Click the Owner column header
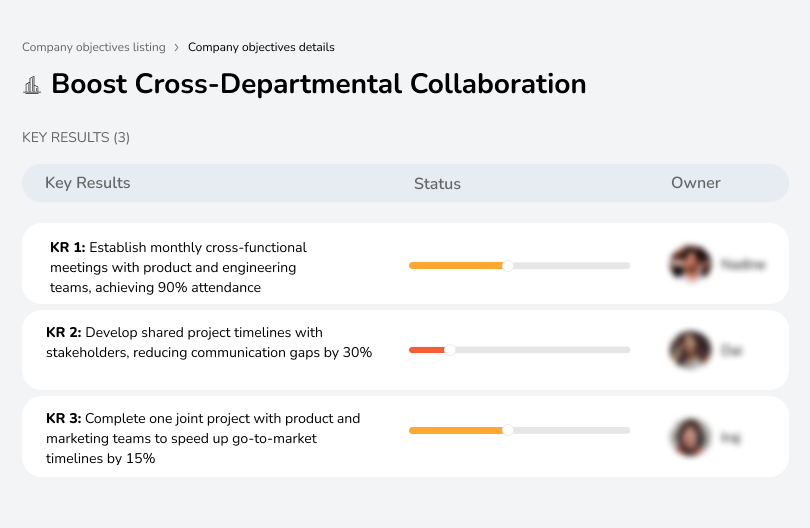This screenshot has height=528, width=810. pos(695,183)
